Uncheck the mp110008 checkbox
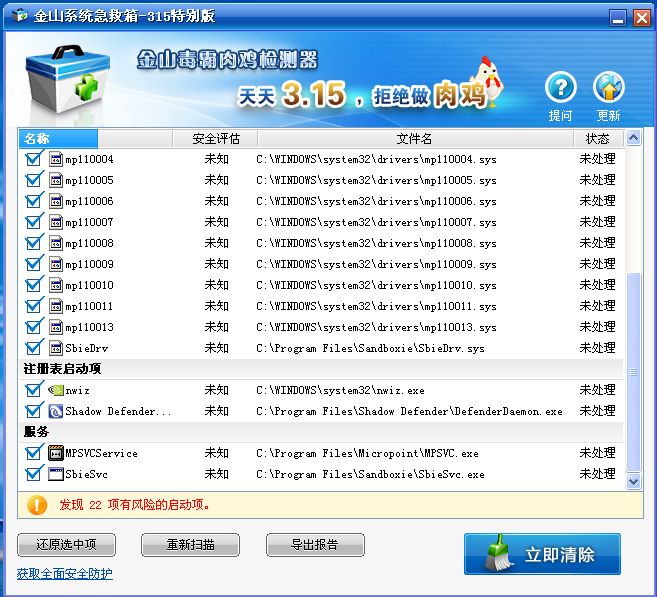This screenshot has width=657, height=597. 34,243
